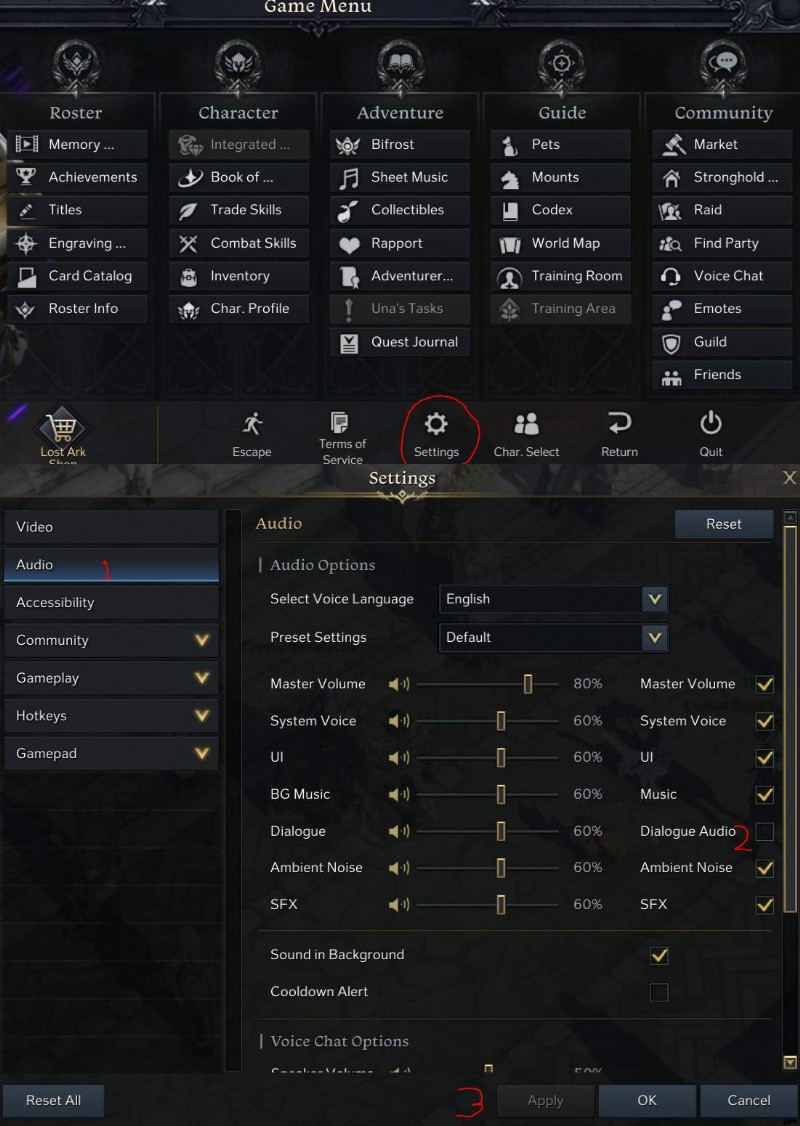
Task: Toggle the Cooldown Alert checkbox
Action: tap(659, 992)
